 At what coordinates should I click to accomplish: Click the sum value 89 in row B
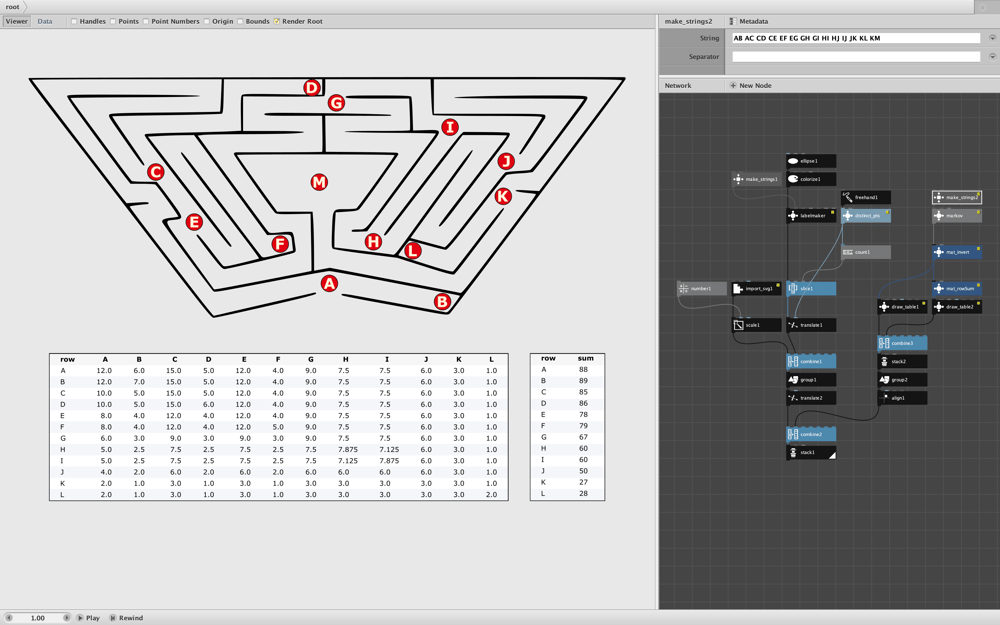click(x=583, y=381)
